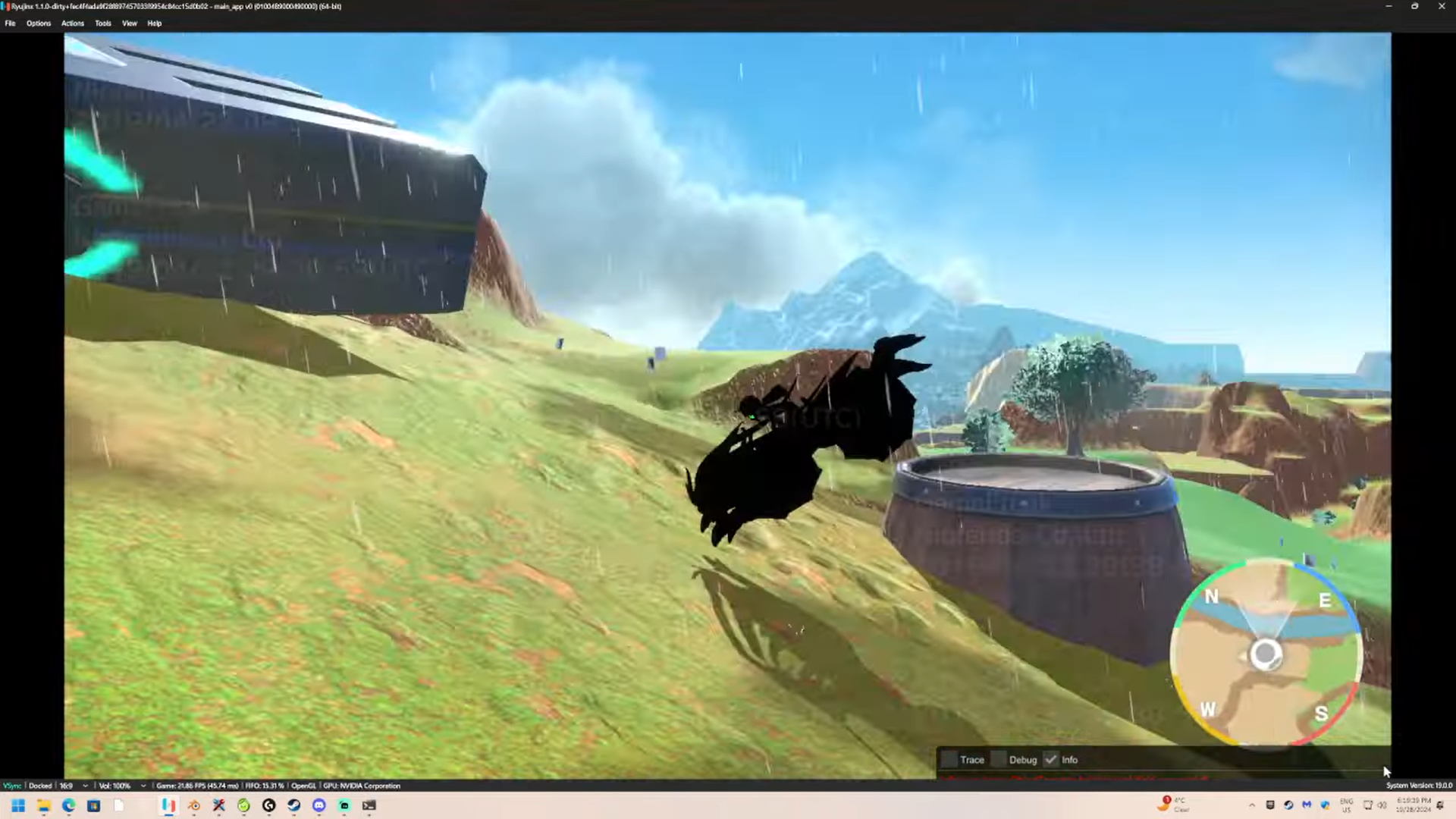Open the View menu

coord(130,24)
